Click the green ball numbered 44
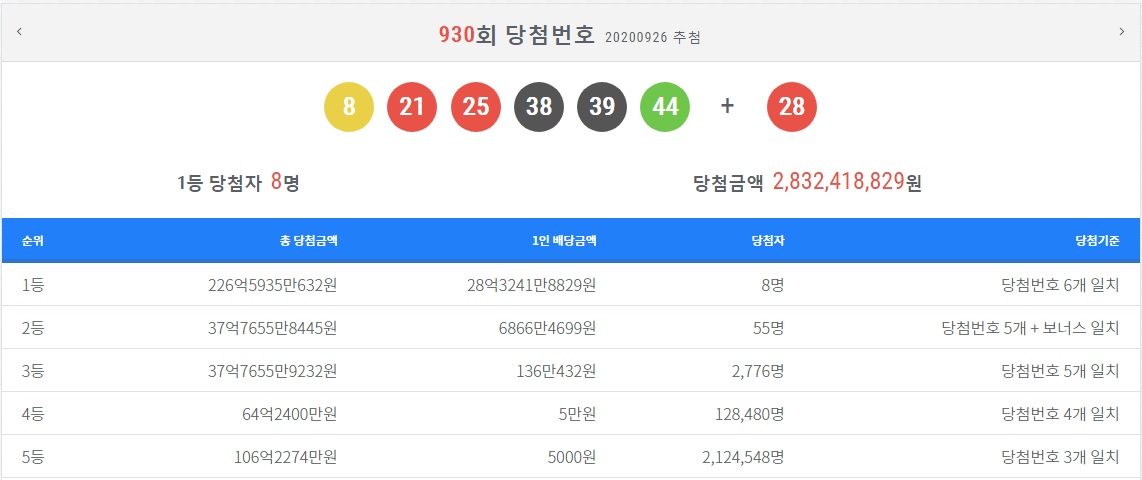Viewport: 1142px width, 480px height. (665, 107)
